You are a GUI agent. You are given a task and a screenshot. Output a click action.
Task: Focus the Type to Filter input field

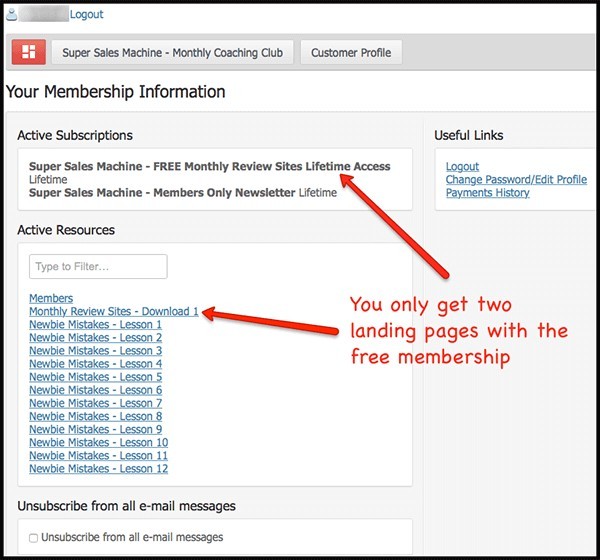point(98,266)
